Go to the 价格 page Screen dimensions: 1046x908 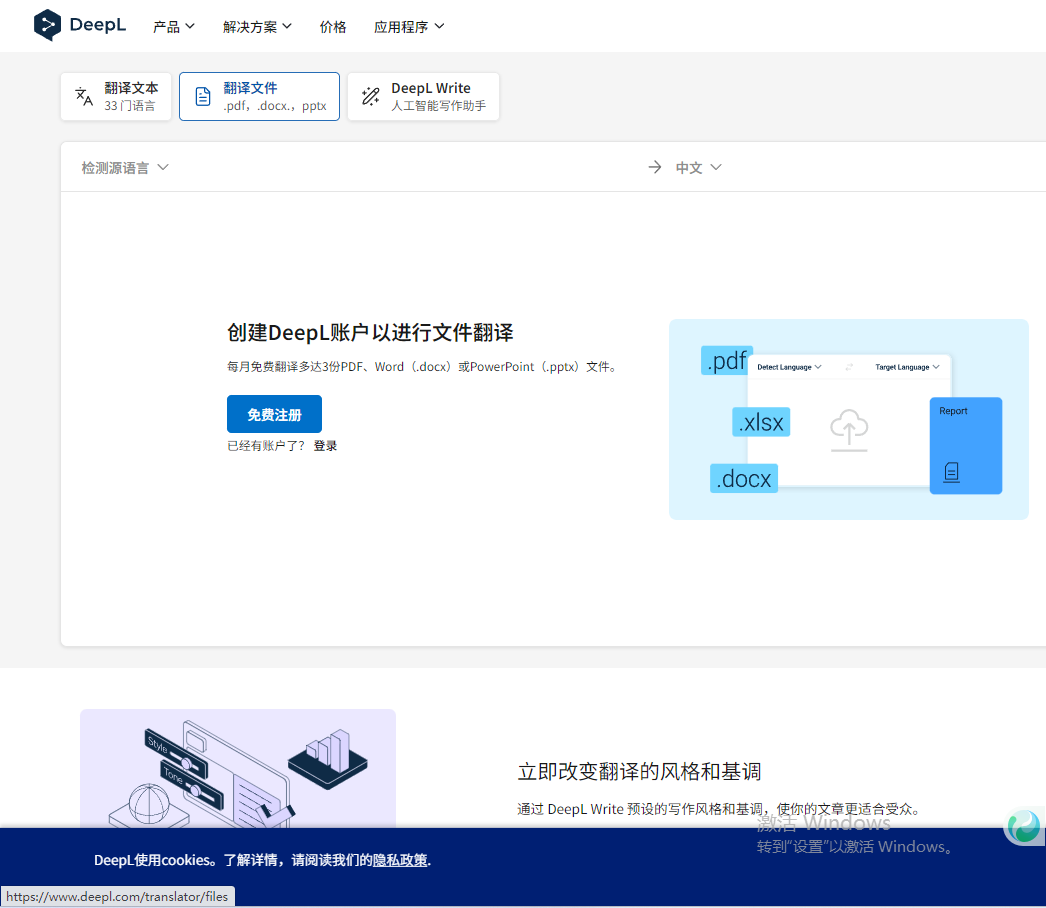pyautogui.click(x=333, y=27)
